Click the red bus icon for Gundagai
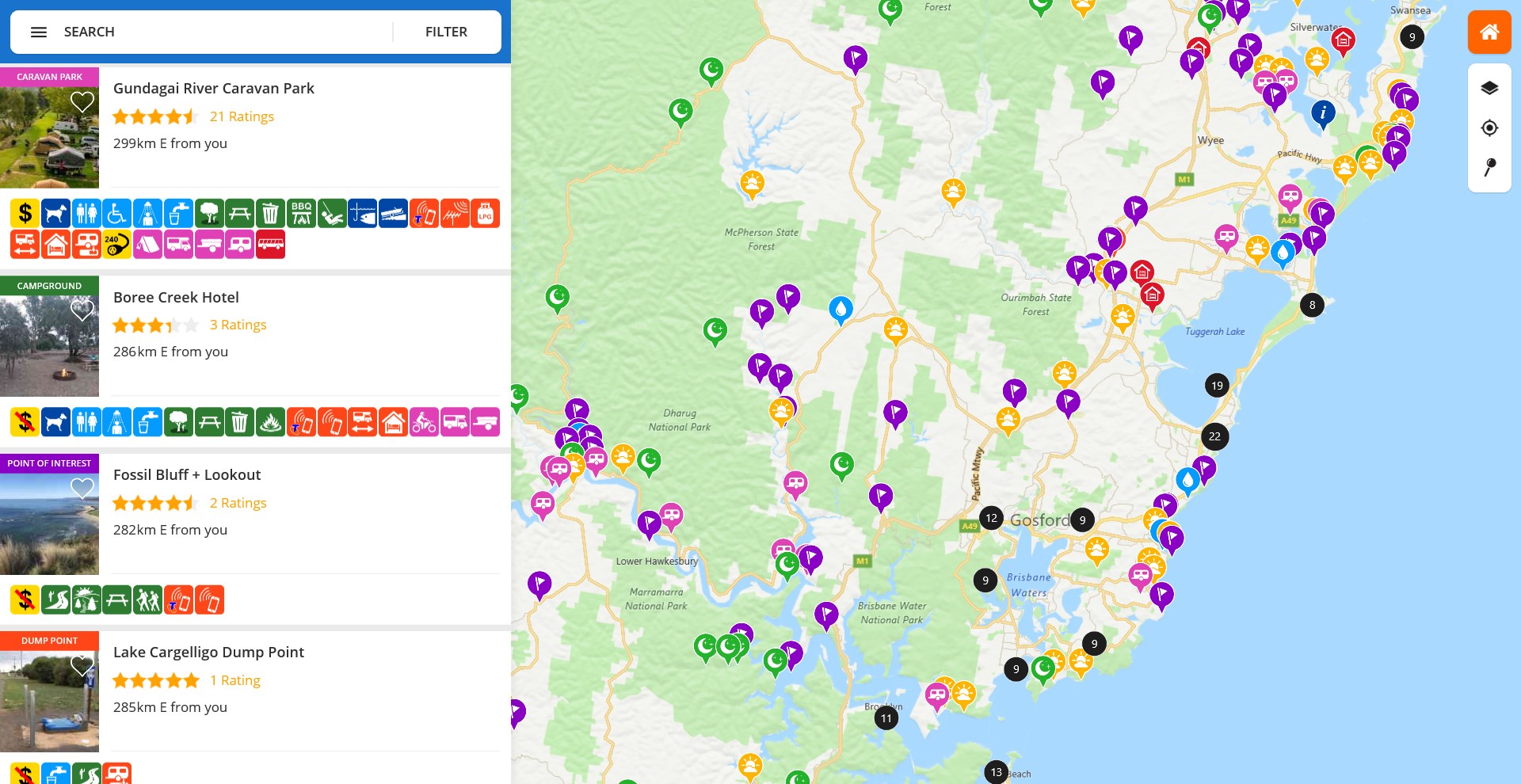The height and width of the screenshot is (784, 1521). 270,244
